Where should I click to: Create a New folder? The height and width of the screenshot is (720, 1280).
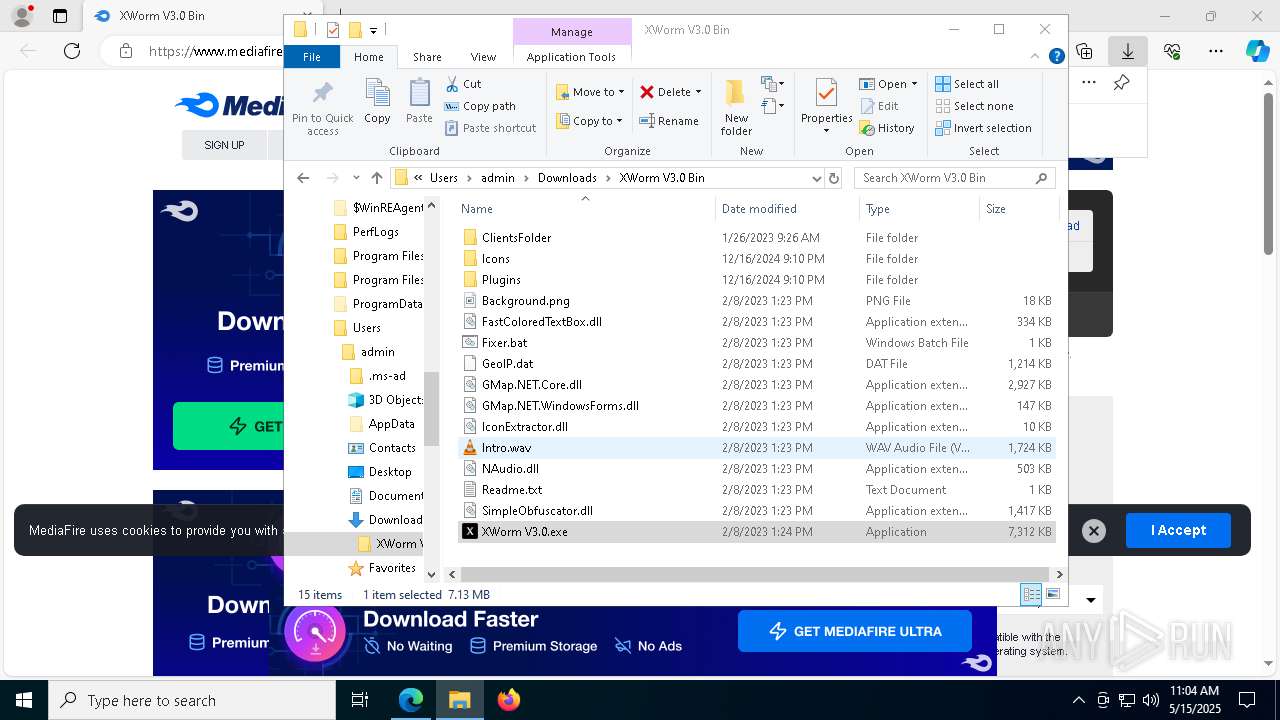tap(736, 107)
